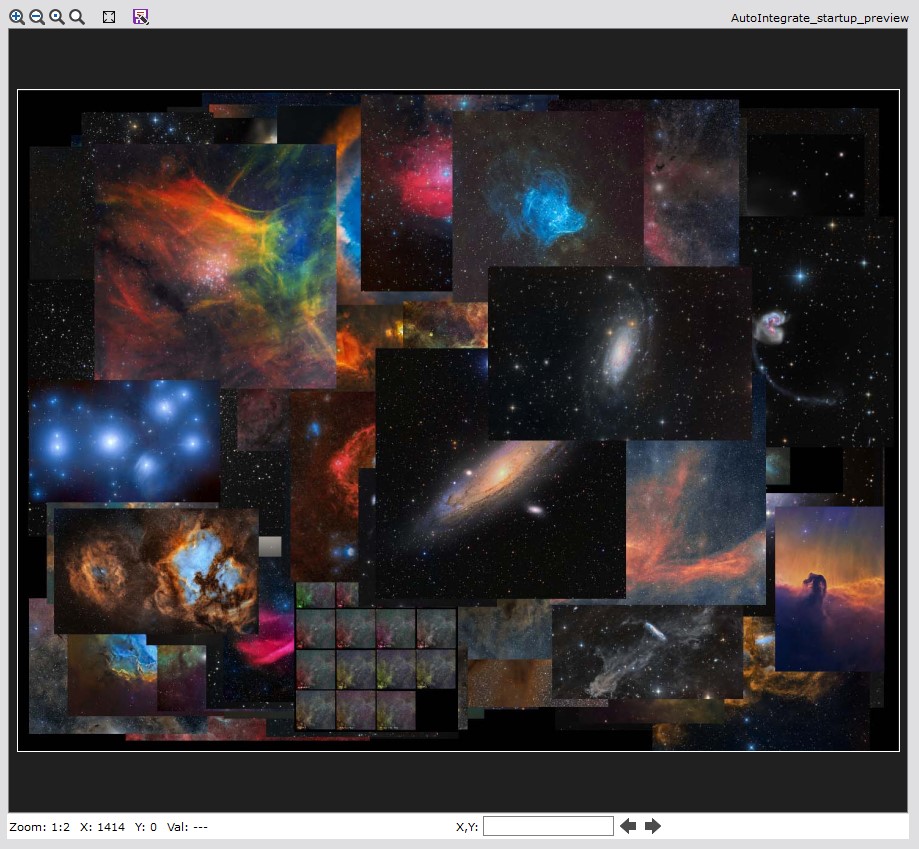Click the zoom out magnifier icon
Viewport: 919px width, 849px height.
[x=37, y=17]
